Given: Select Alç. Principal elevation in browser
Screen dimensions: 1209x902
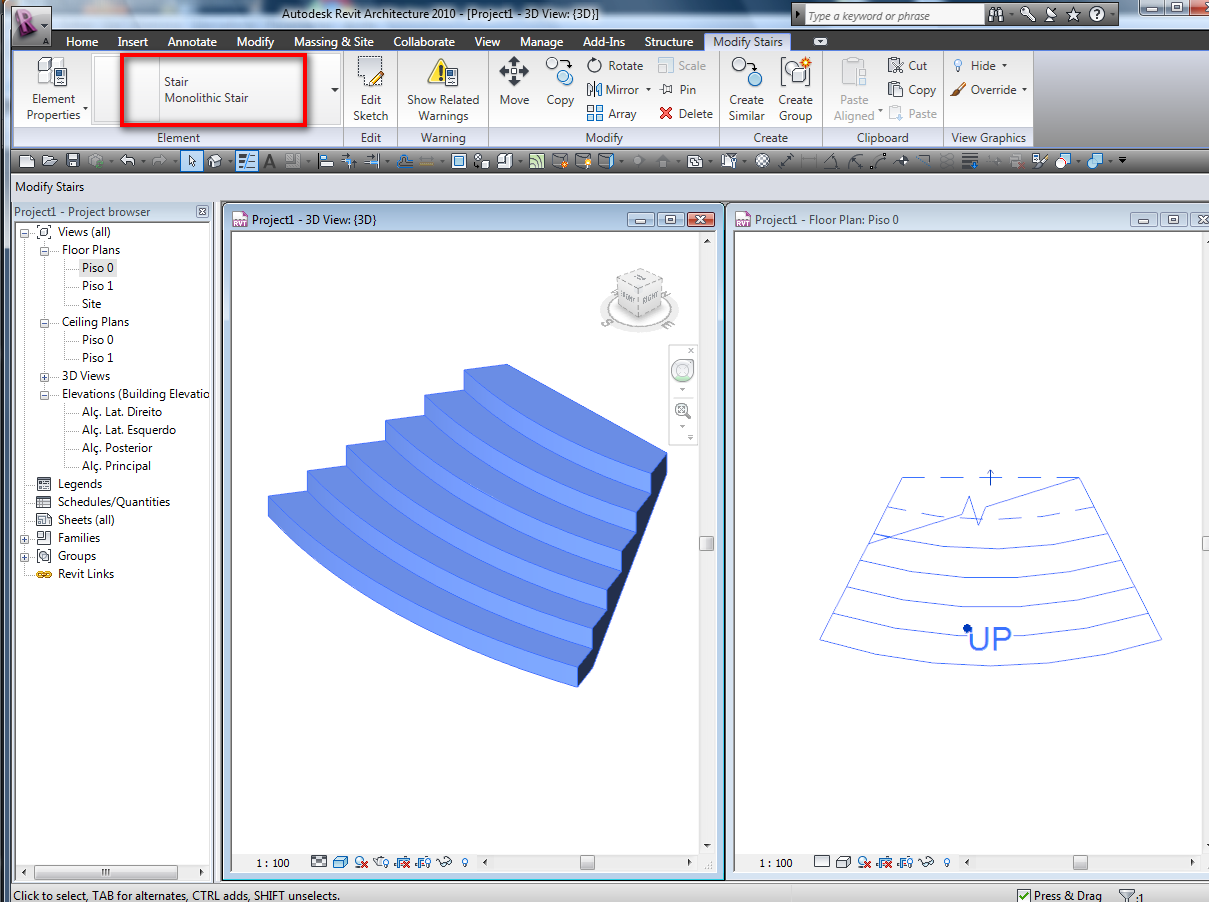Looking at the screenshot, I should point(116,466).
